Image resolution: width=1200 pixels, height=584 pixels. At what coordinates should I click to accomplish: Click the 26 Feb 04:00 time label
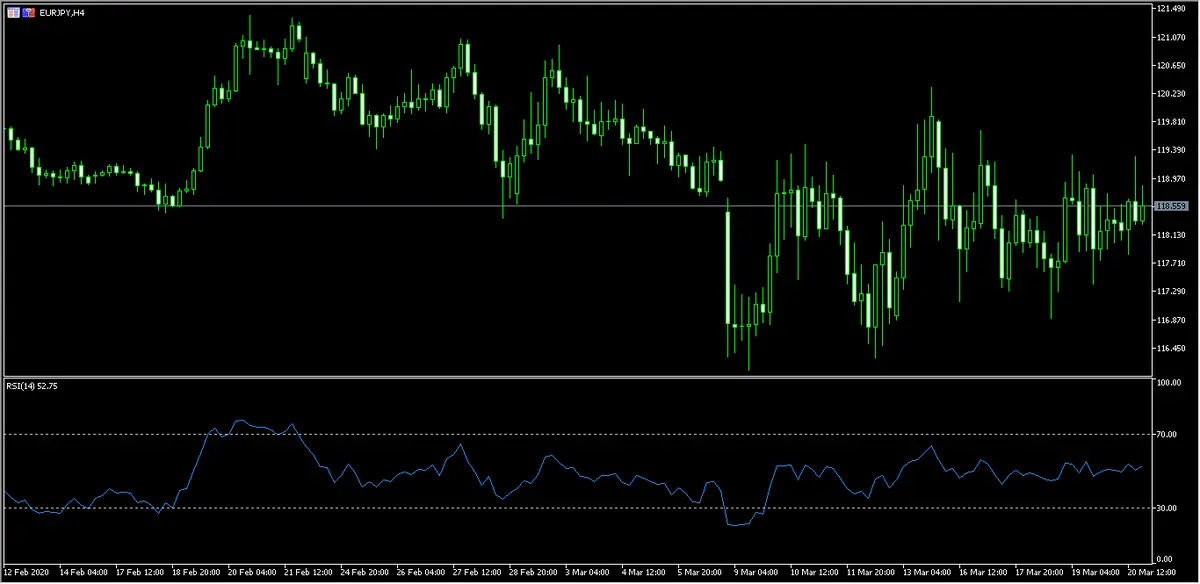(x=419, y=574)
